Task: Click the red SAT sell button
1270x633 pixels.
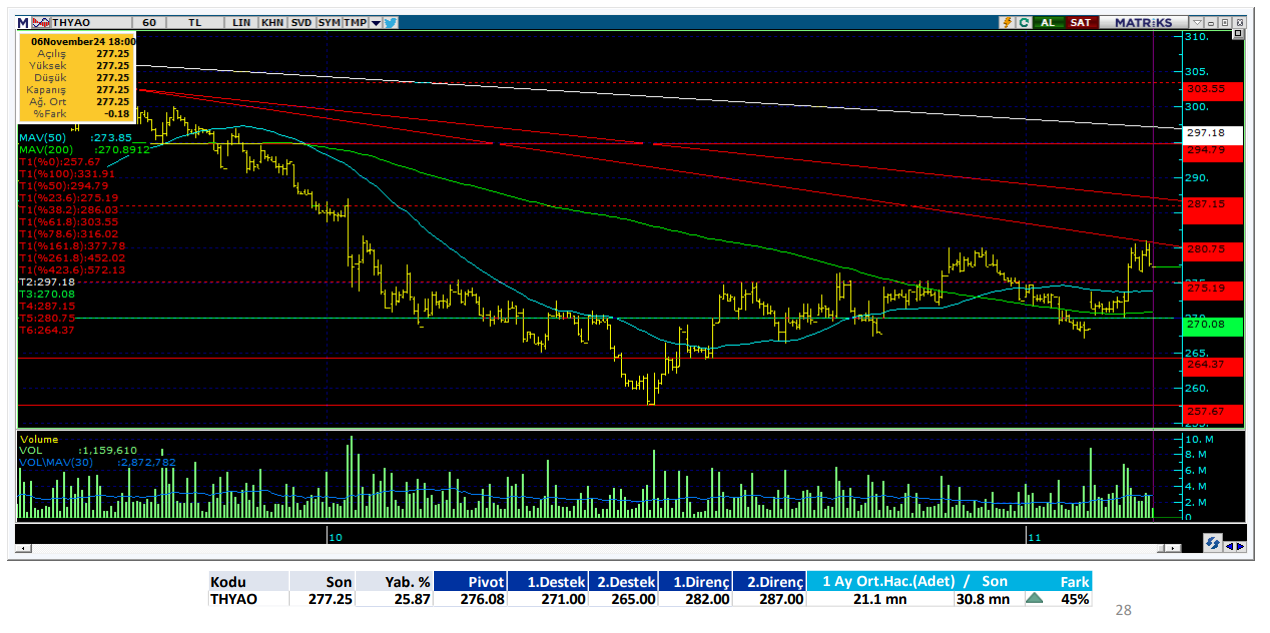Action: pyautogui.click(x=1080, y=22)
